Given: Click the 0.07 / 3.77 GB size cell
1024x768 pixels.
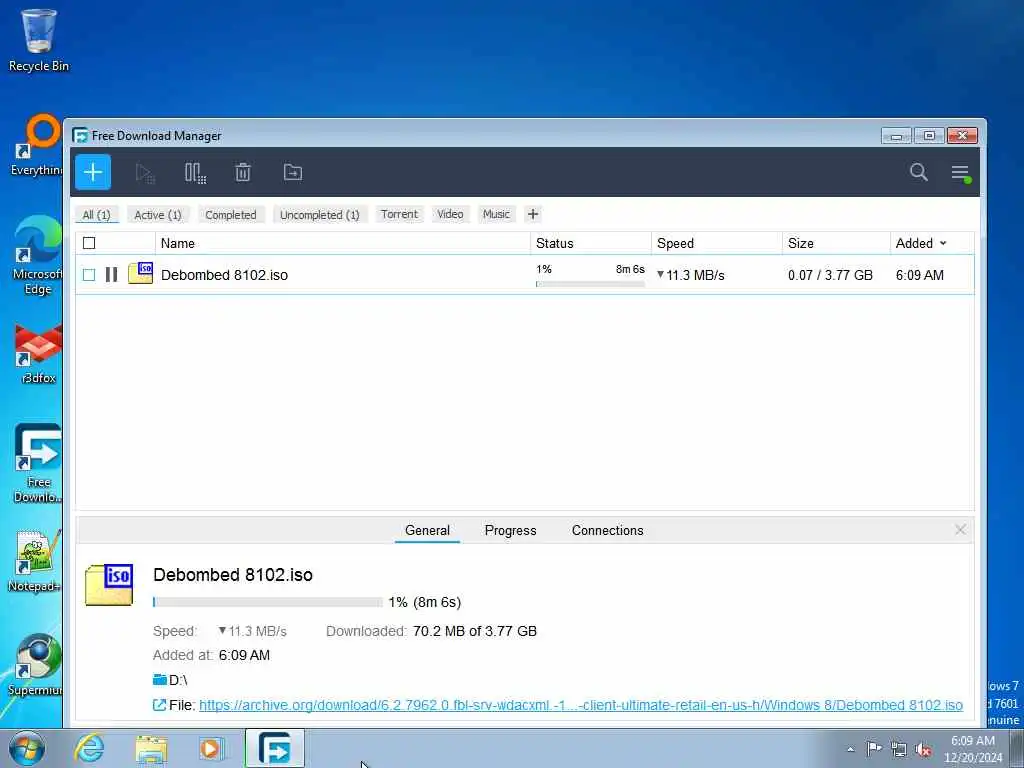Looking at the screenshot, I should point(830,275).
